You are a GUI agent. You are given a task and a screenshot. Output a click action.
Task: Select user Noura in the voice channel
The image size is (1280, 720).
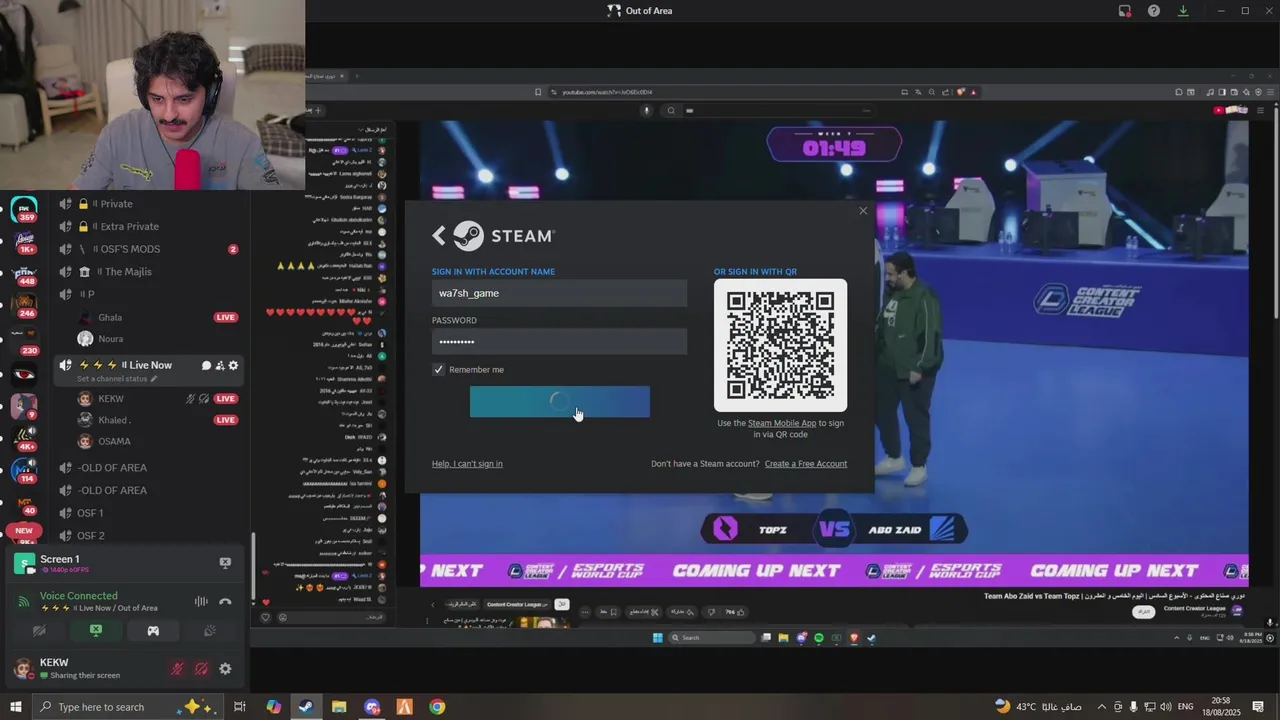(x=110, y=339)
